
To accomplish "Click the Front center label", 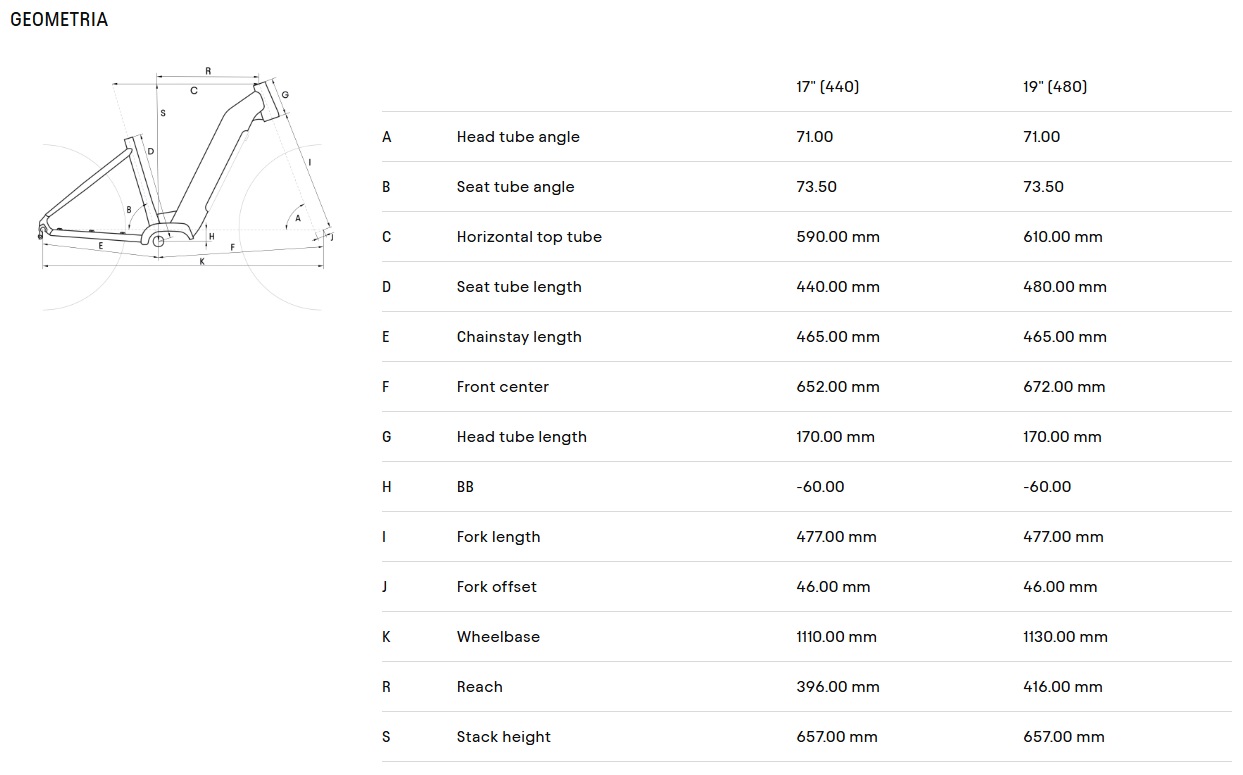I will pos(503,387).
